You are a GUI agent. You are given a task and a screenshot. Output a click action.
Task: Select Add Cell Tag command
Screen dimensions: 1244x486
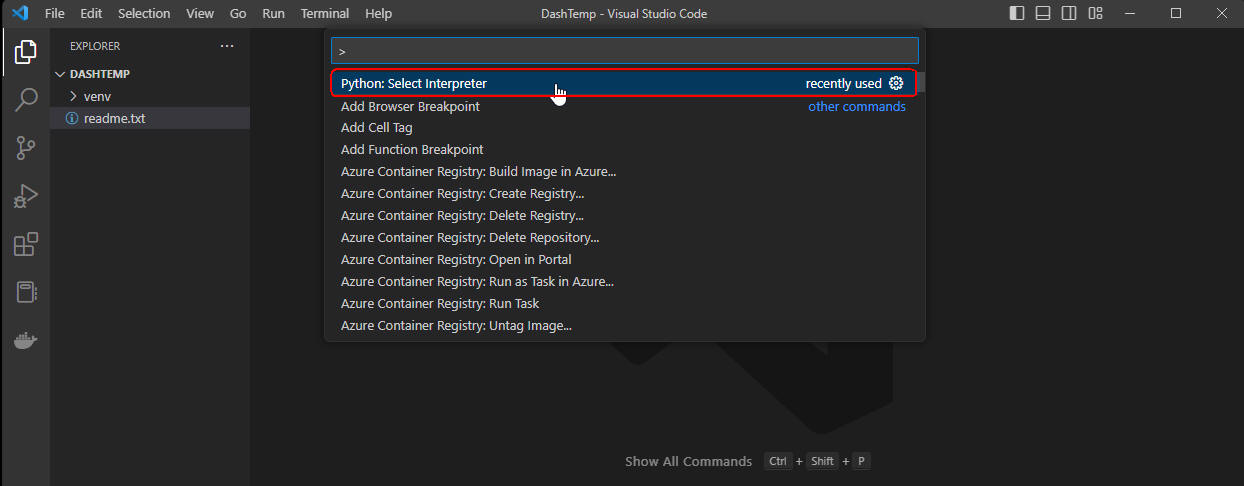(x=624, y=128)
